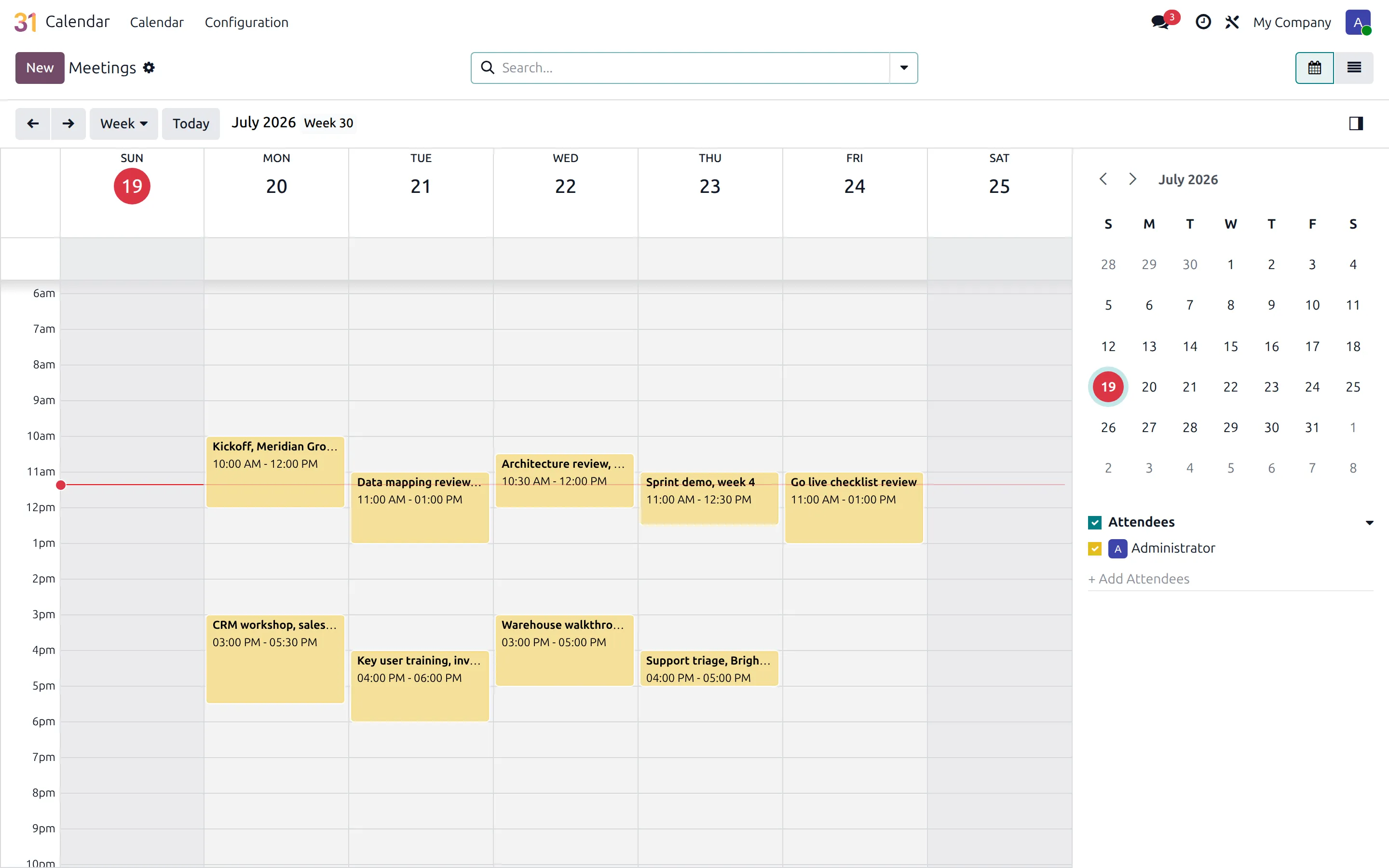Open the Warehouse walkthrough event
The image size is (1389, 868).
click(565, 651)
